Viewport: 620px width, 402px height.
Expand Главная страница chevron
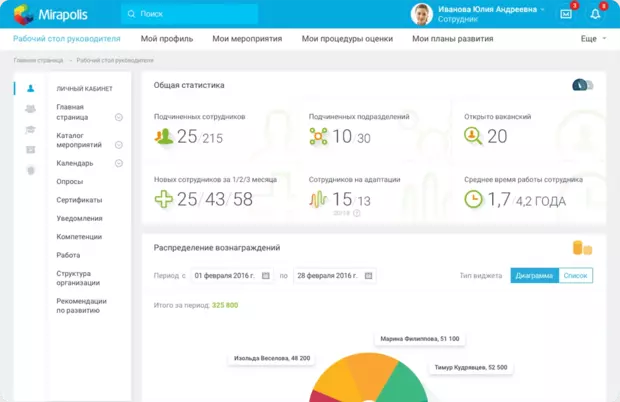(x=119, y=117)
